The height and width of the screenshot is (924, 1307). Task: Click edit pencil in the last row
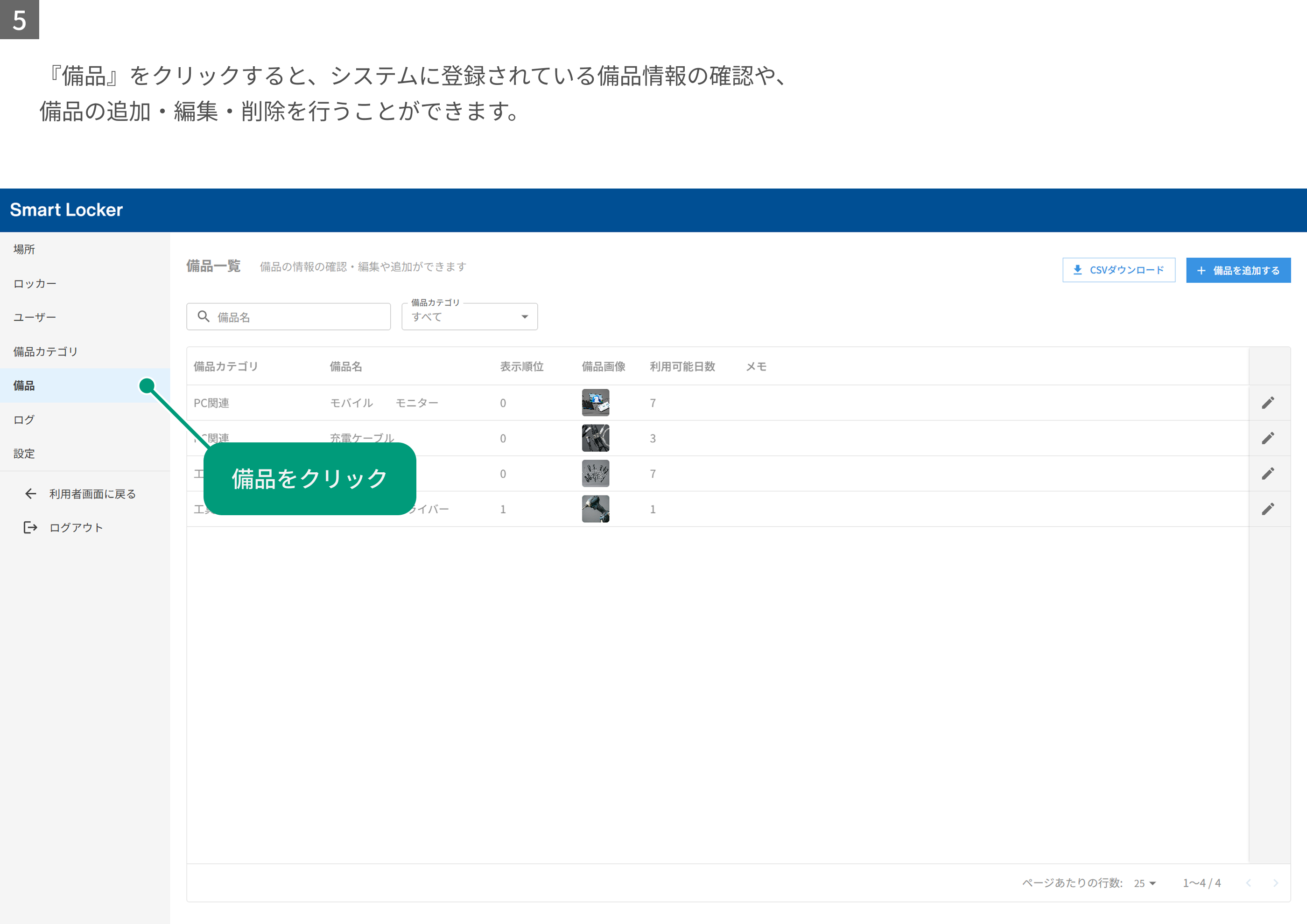click(1268, 509)
